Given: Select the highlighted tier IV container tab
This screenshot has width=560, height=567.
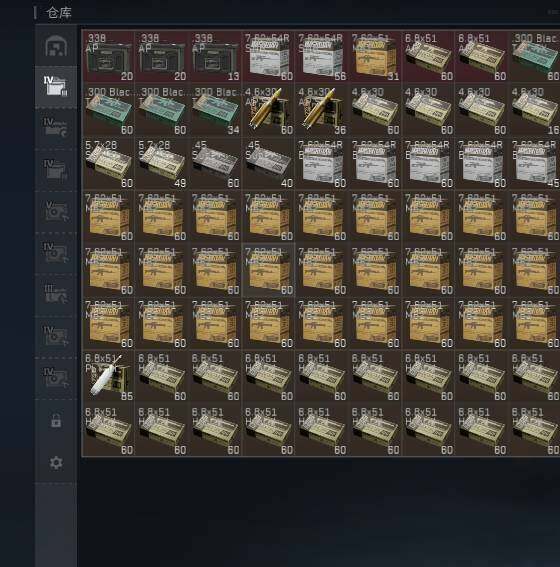Looking at the screenshot, I should [x=56, y=87].
